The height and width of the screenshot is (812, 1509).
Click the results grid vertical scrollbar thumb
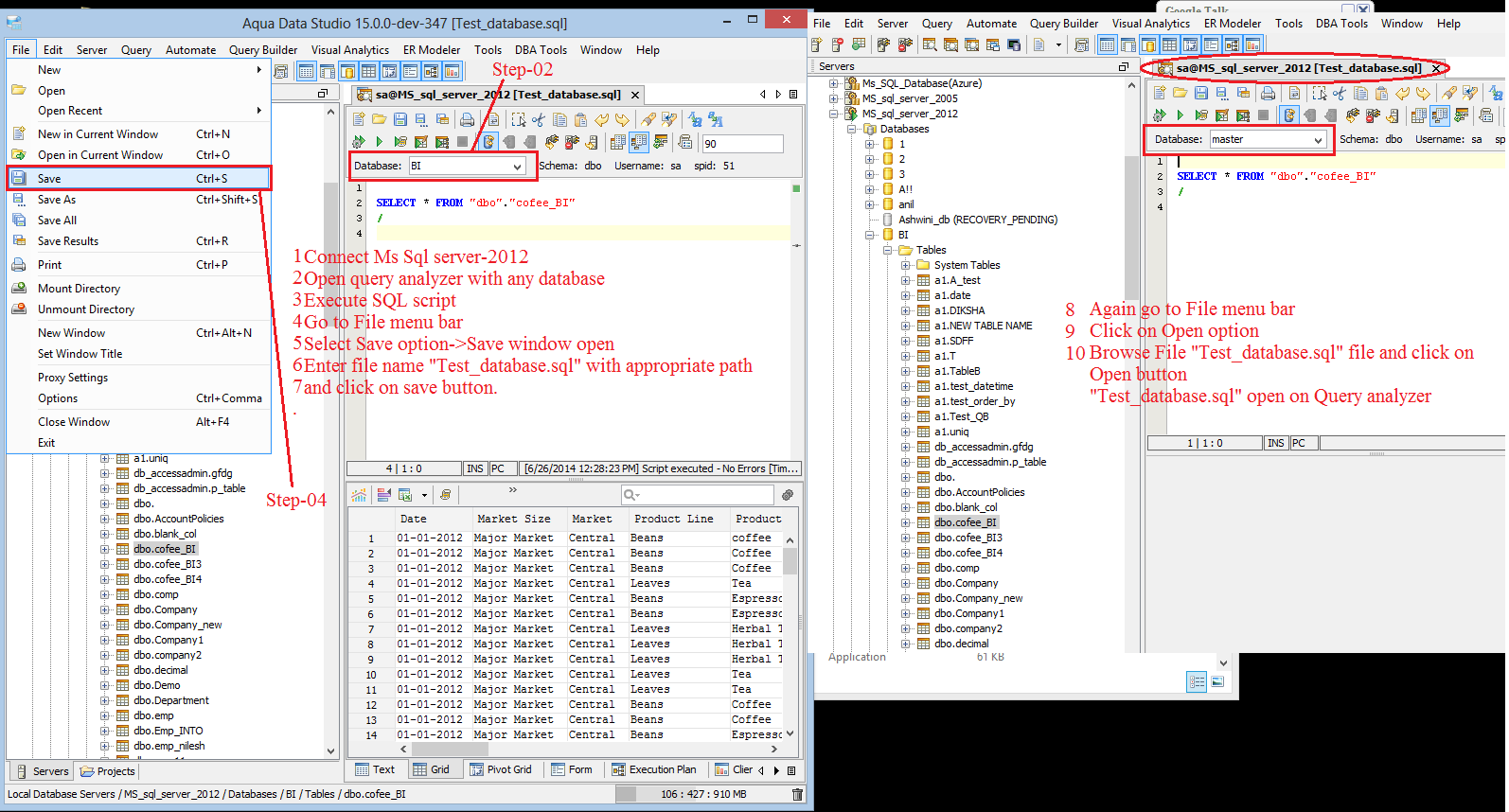point(790,561)
